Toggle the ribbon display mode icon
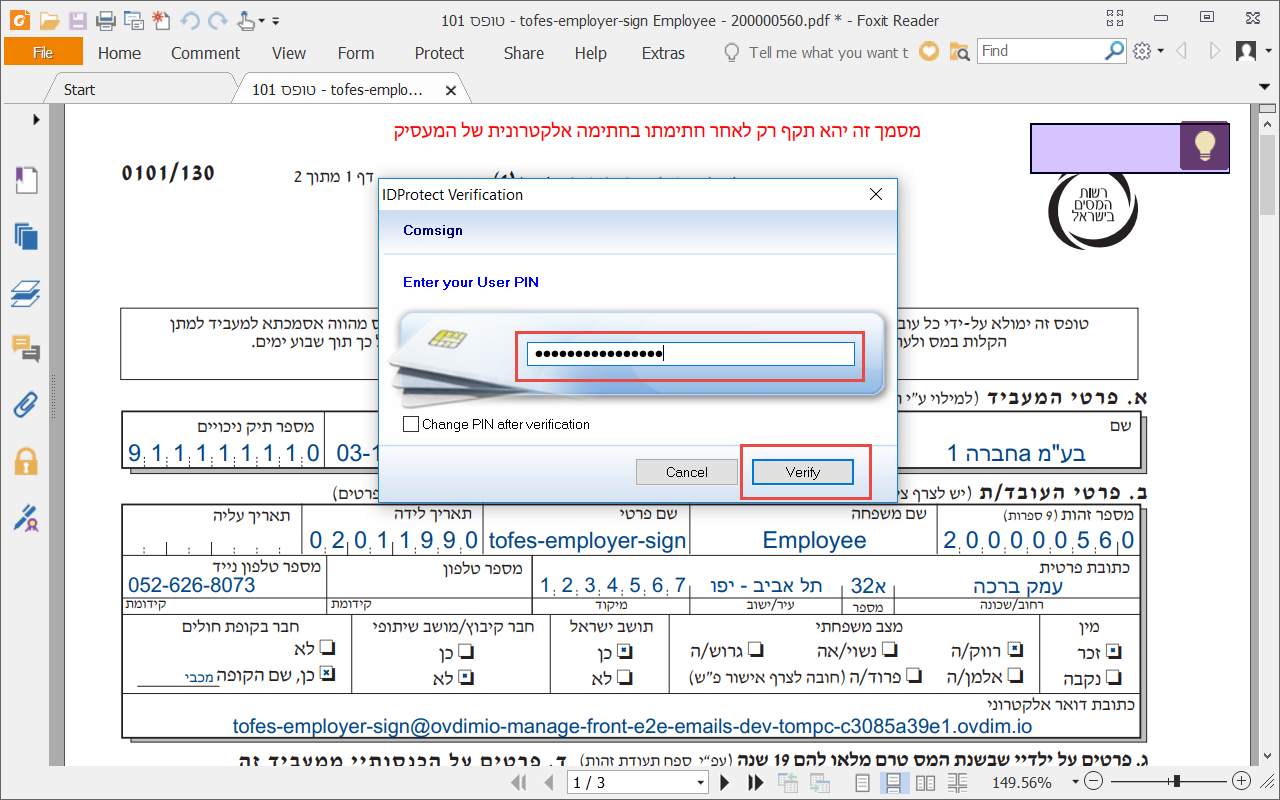Screen dimensions: 1280x800 [1116, 19]
